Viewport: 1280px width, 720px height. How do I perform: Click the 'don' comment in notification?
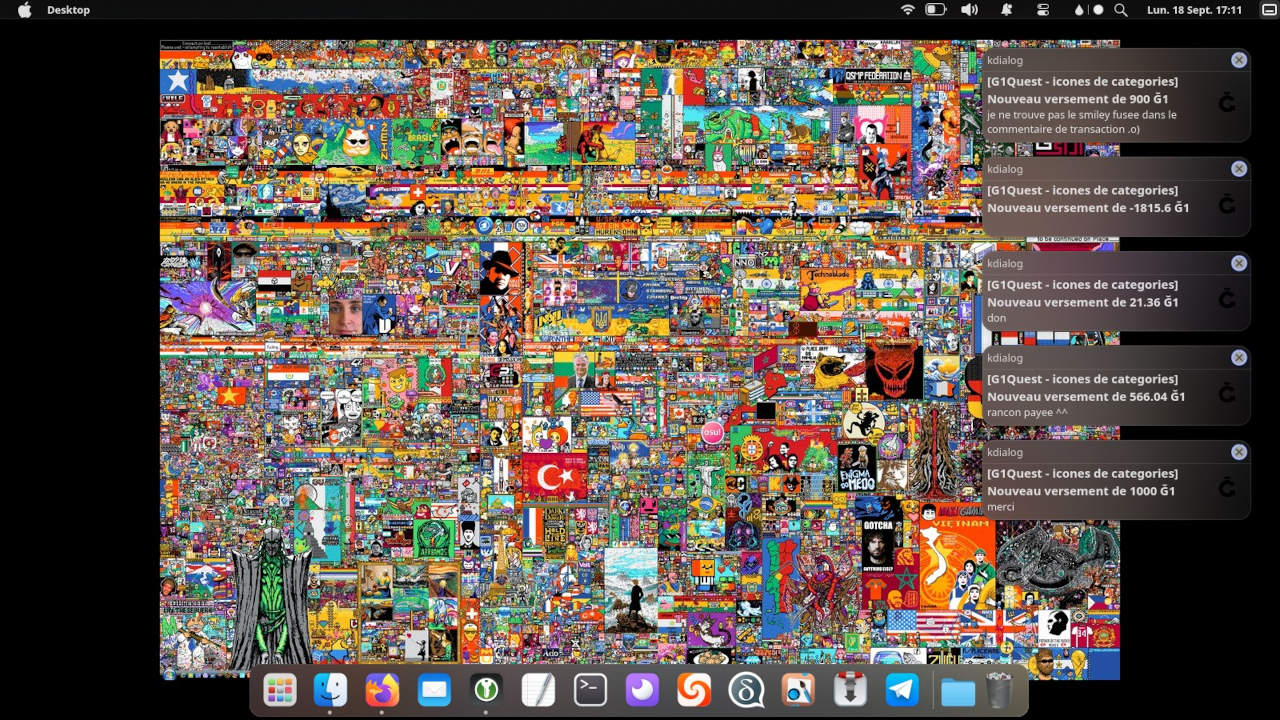tap(996, 318)
